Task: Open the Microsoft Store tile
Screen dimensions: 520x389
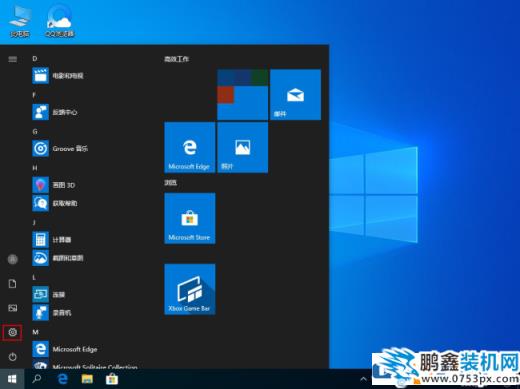Action: click(x=189, y=218)
